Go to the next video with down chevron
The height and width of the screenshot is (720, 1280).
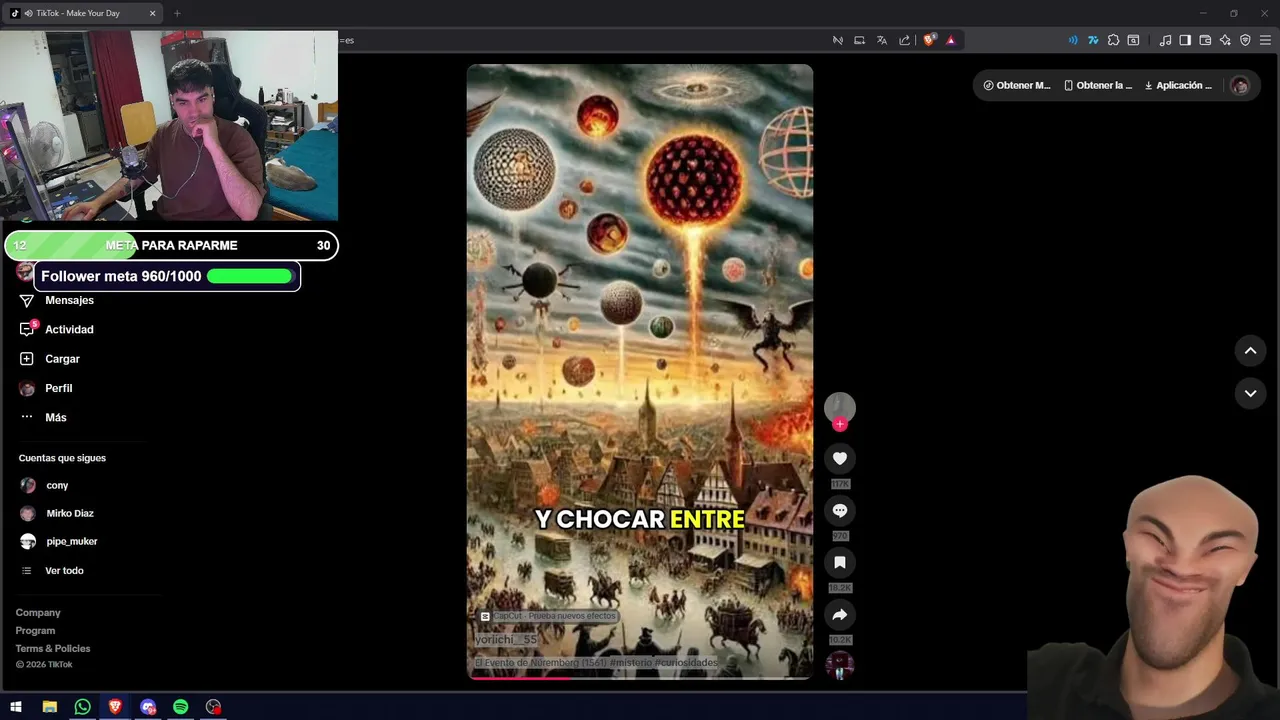(1250, 394)
